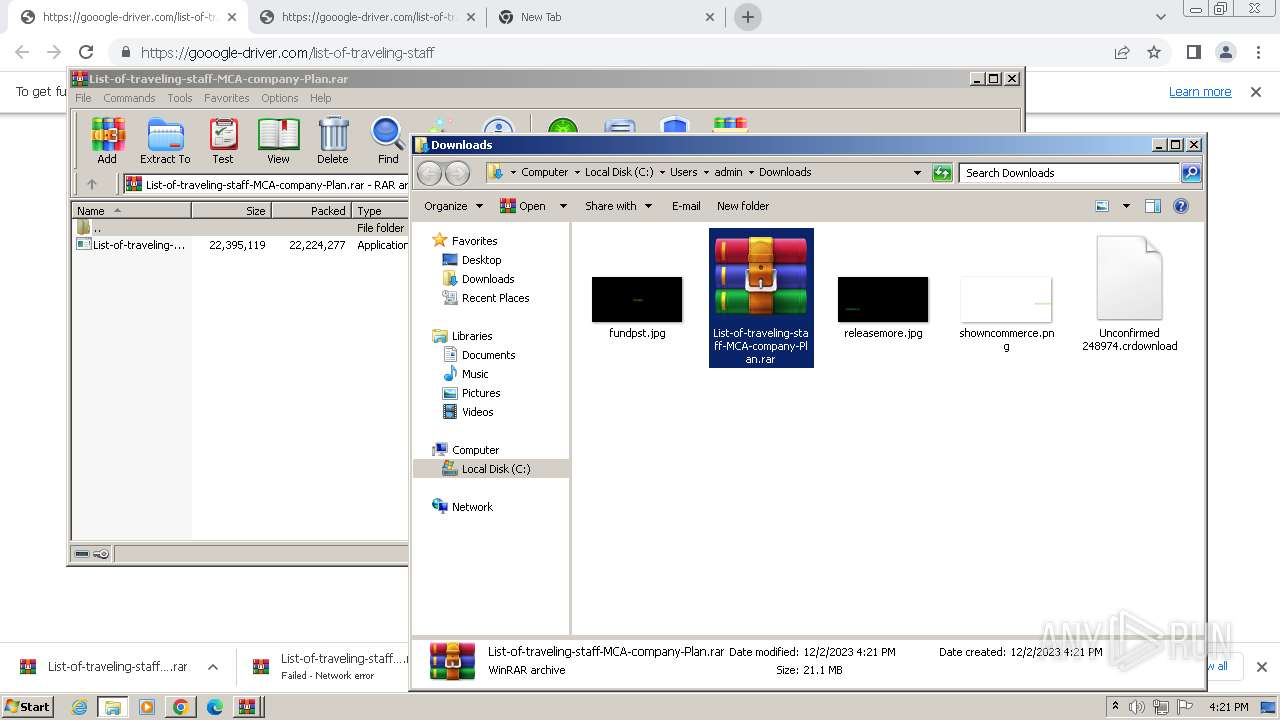The width and height of the screenshot is (1280, 720).
Task: Click New folder button
Action: [x=743, y=206]
